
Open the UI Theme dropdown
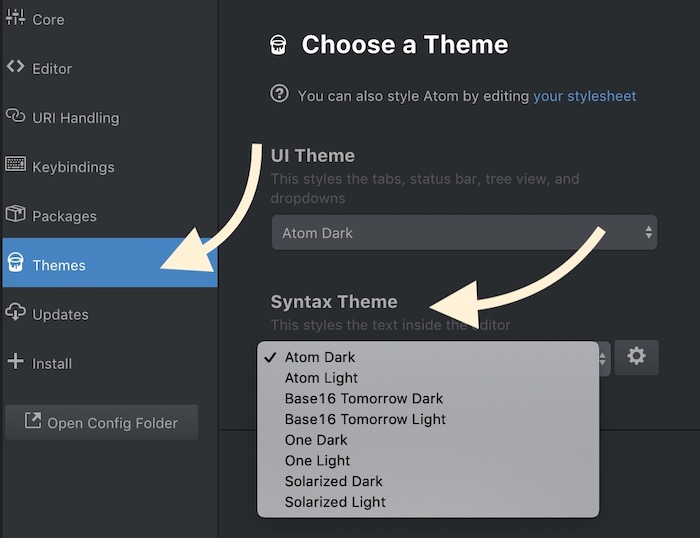coord(464,233)
